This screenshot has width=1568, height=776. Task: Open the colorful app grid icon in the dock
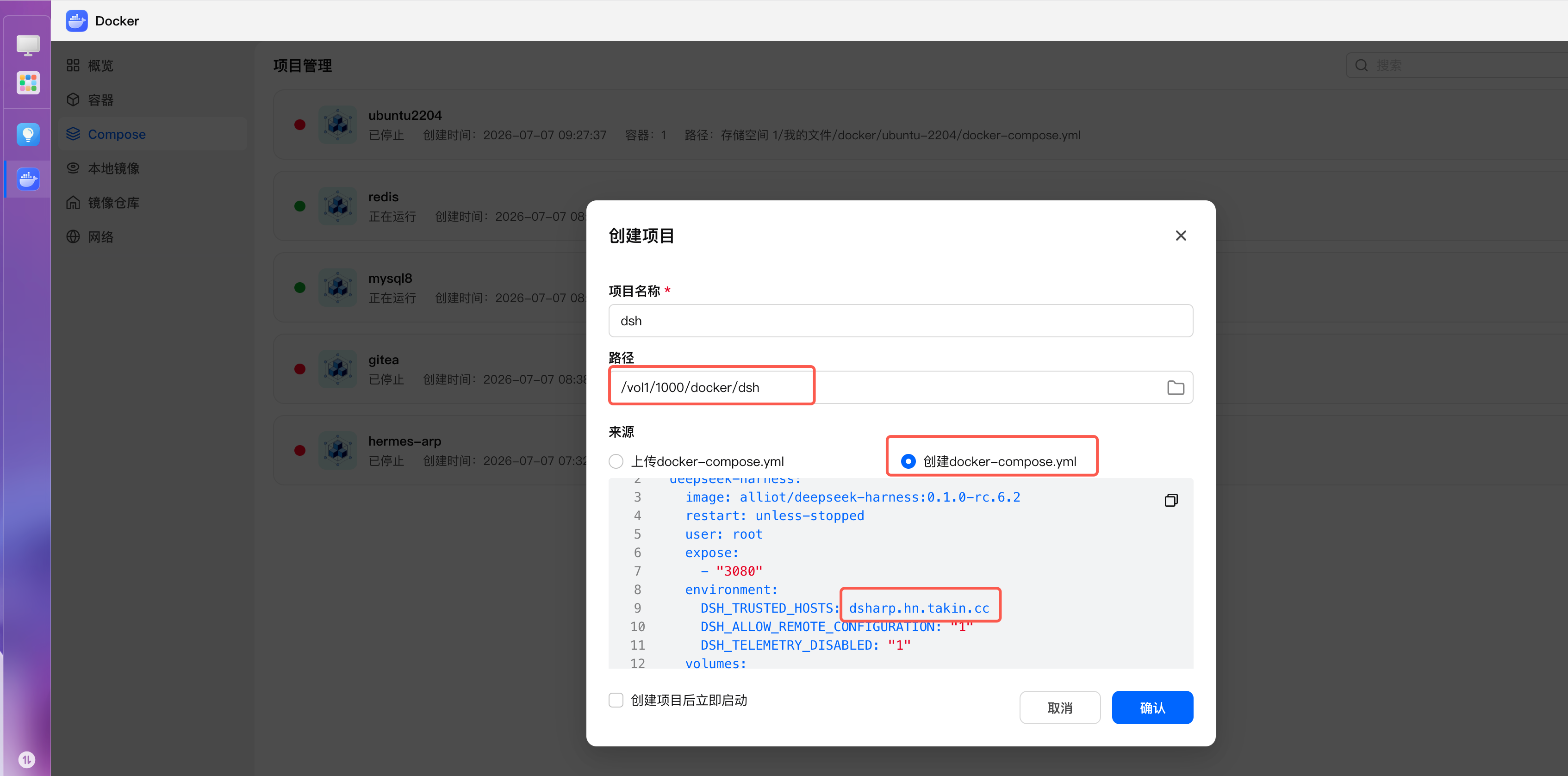tap(28, 82)
